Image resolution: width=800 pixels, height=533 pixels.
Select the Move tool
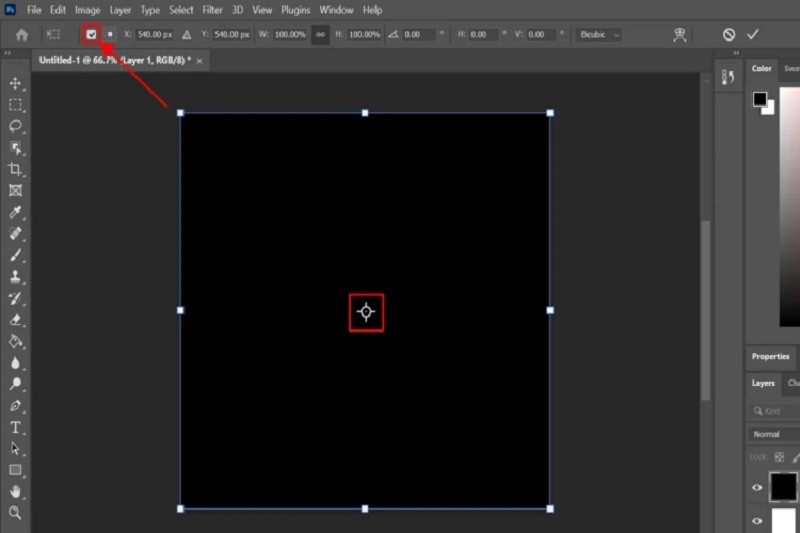coord(16,83)
